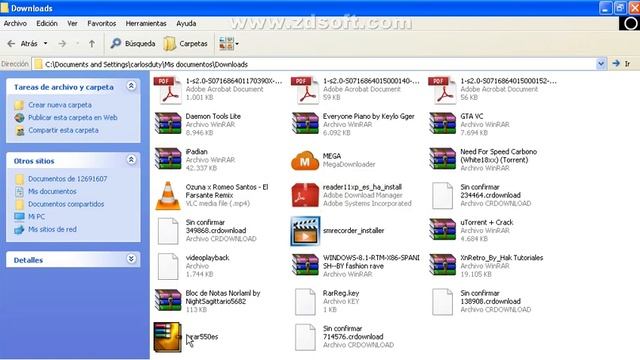This screenshot has width=640, height=360.
Task: Select the RarReg.key file icon
Action: click(305, 302)
